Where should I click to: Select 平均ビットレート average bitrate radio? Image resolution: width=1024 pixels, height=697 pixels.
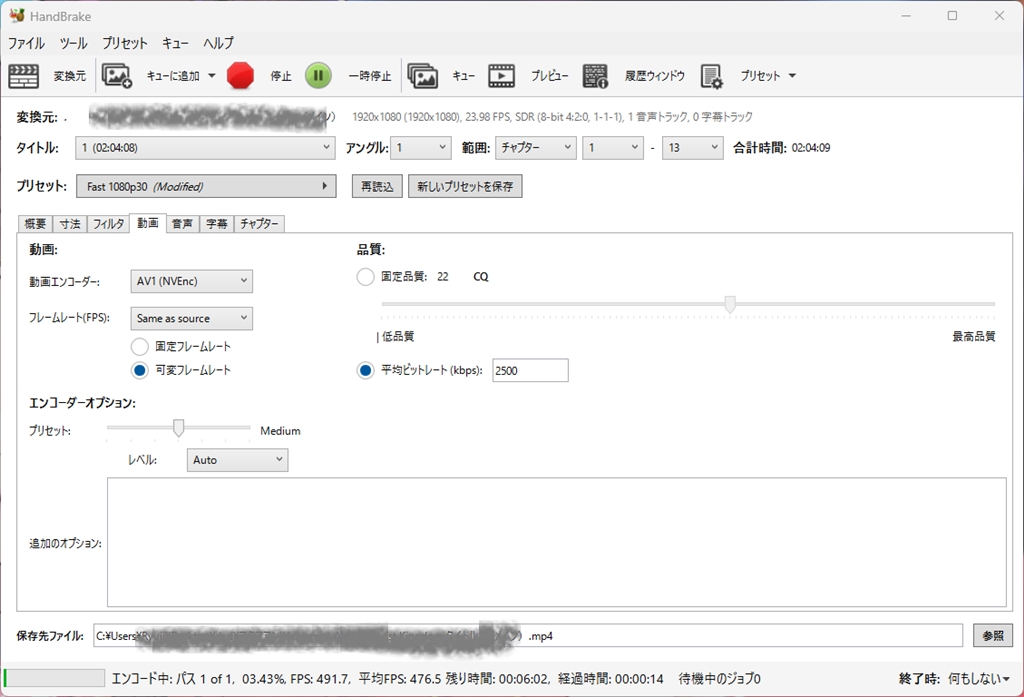click(365, 370)
